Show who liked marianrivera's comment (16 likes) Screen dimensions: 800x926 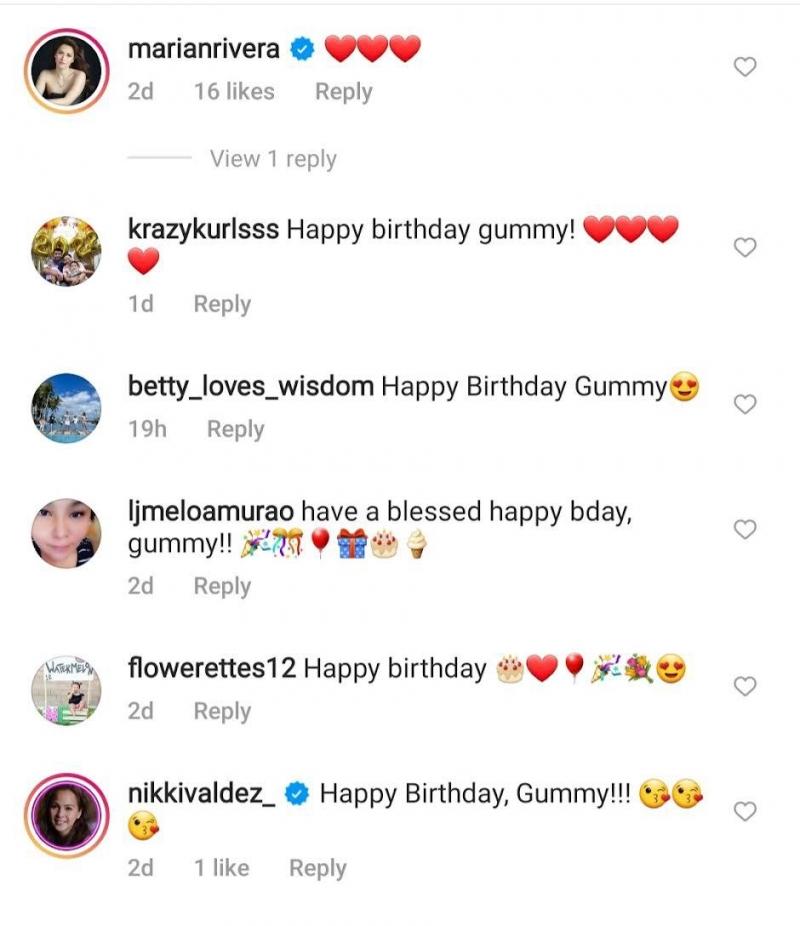click(234, 92)
